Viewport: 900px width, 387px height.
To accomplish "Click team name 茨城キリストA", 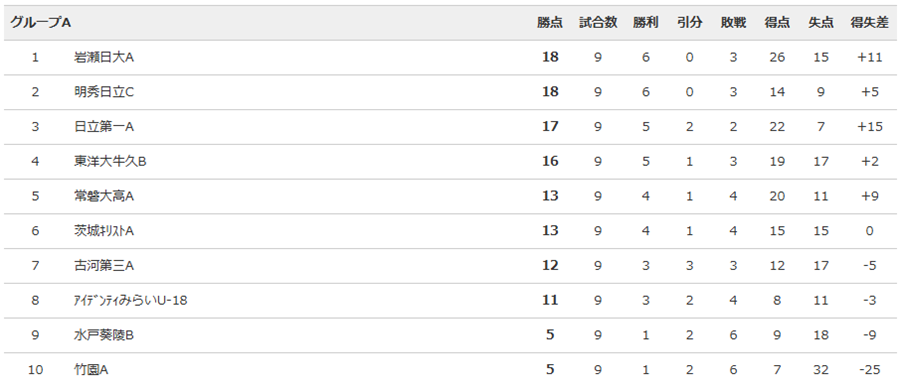I will (x=104, y=231).
